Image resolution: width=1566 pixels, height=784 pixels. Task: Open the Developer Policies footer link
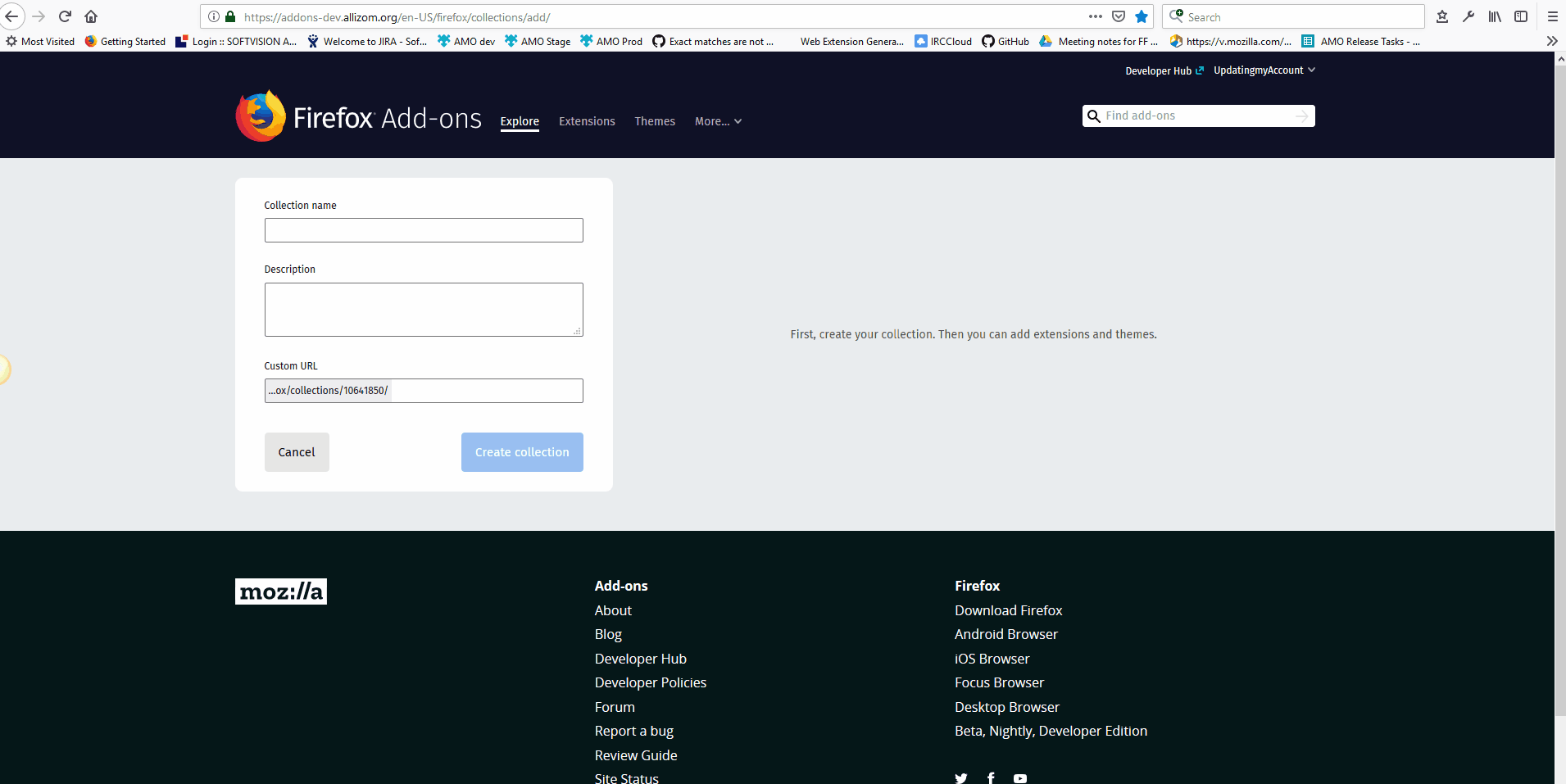651,682
